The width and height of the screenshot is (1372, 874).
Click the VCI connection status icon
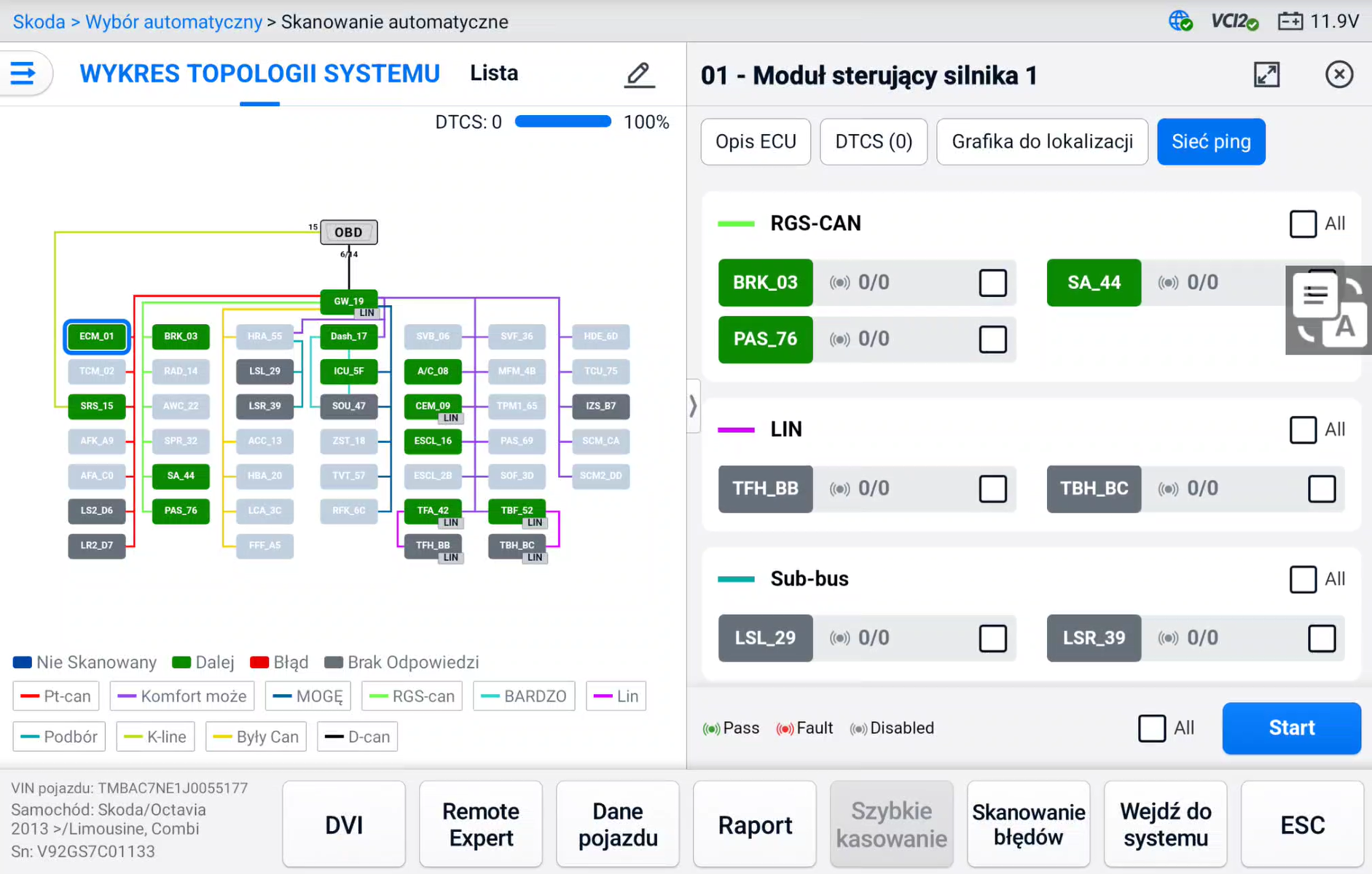pyautogui.click(x=1234, y=22)
